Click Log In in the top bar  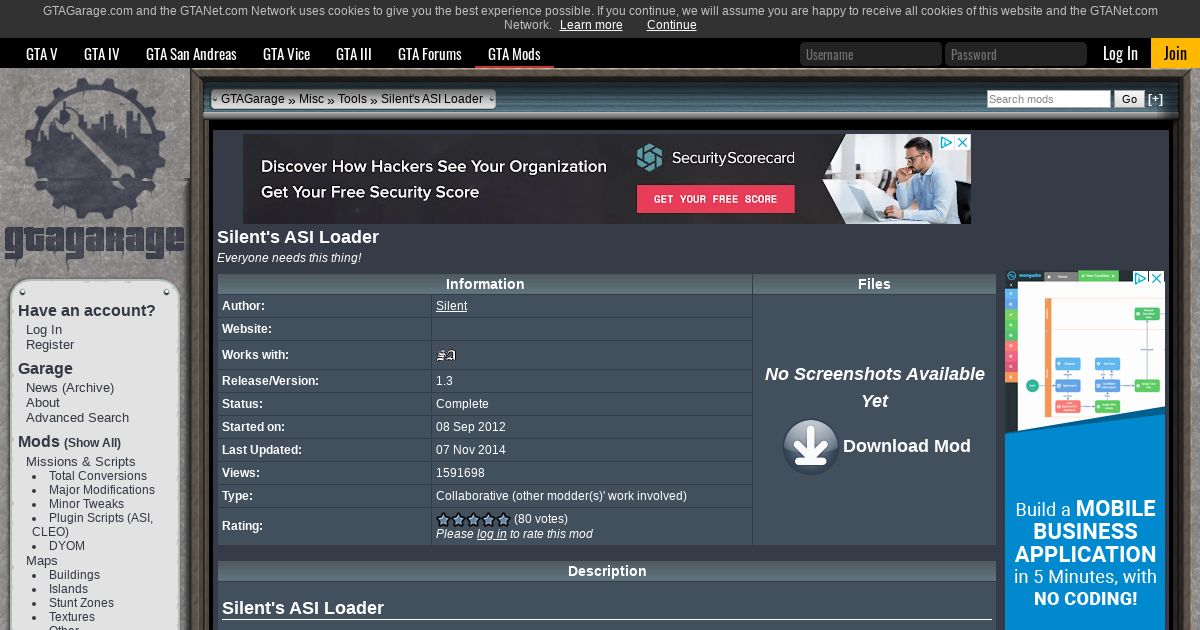pyautogui.click(x=1120, y=54)
